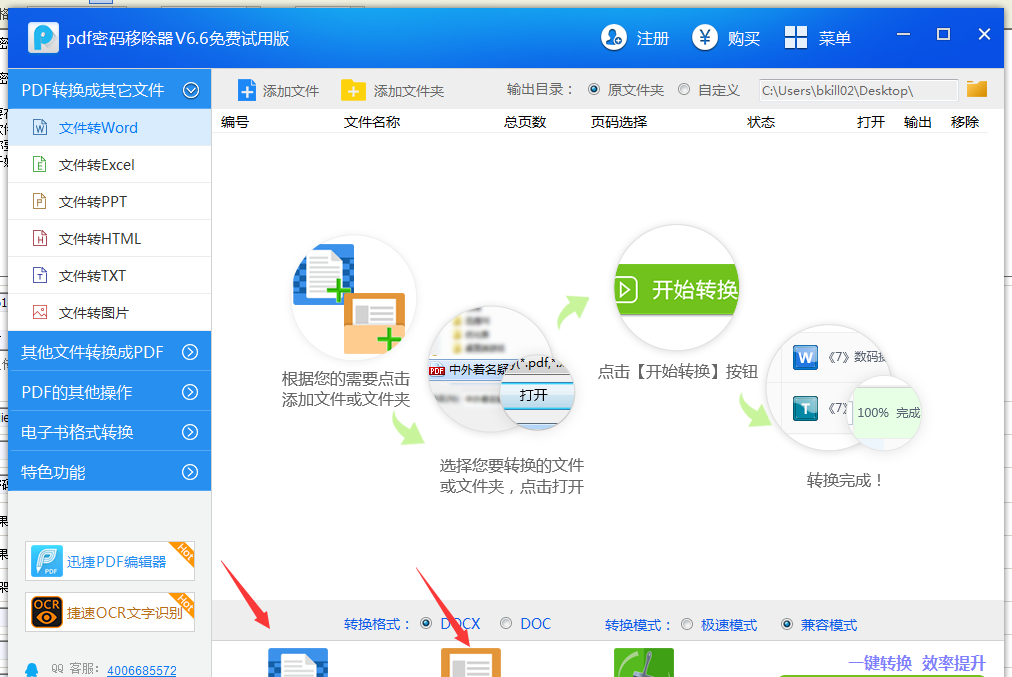Viewport: 1012px width, 677px height.
Task: Click 状态 column header
Action: pyautogui.click(x=761, y=122)
